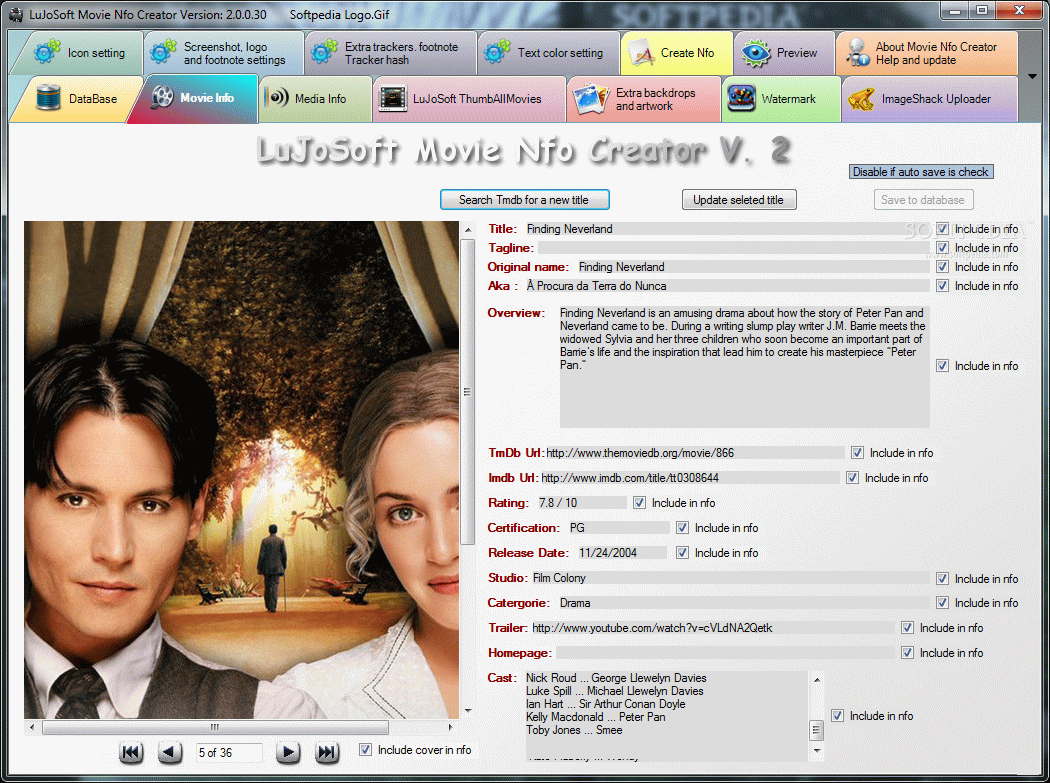Switch to the Media Info tab
Viewport: 1050px width, 783px height.
pos(315,98)
